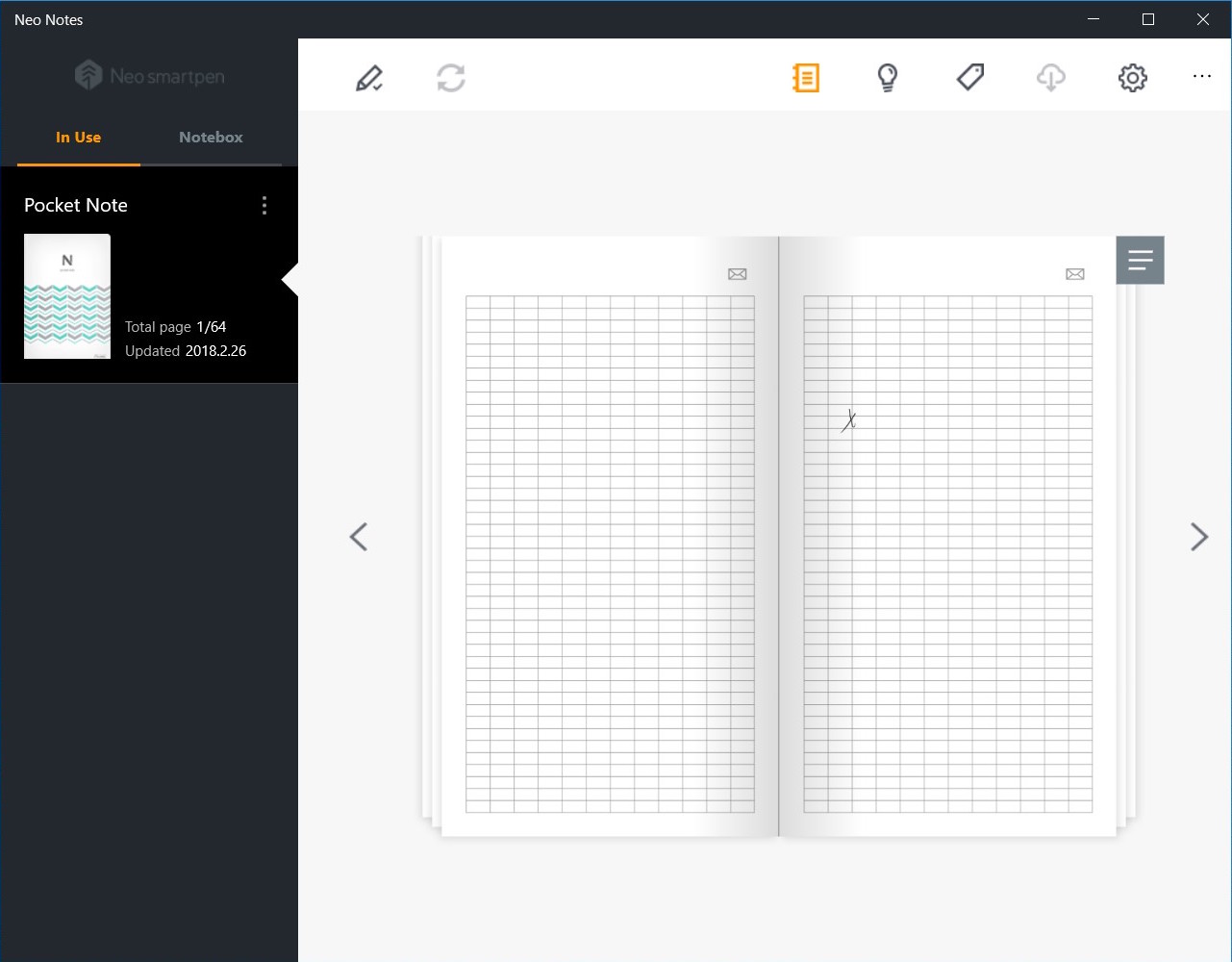Go to next page with right arrow
The height and width of the screenshot is (962, 1232).
point(1198,537)
